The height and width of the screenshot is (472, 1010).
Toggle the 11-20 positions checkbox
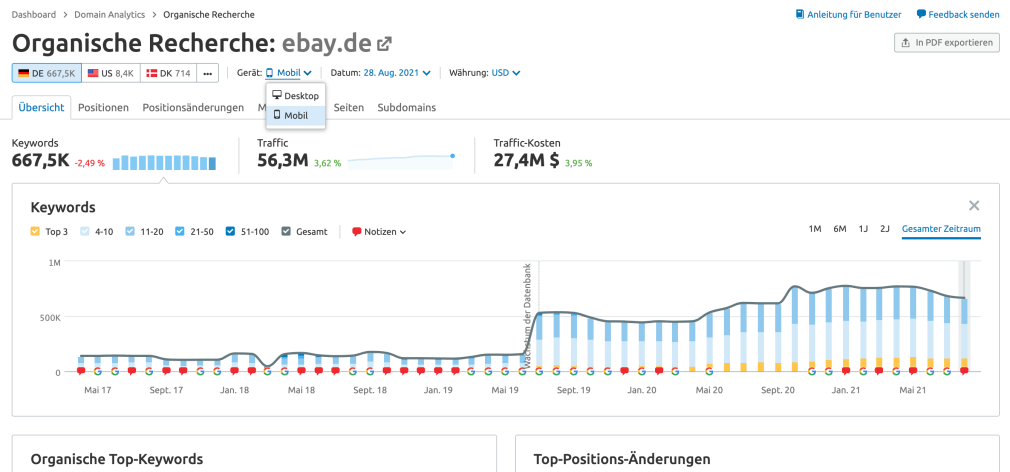pos(130,232)
